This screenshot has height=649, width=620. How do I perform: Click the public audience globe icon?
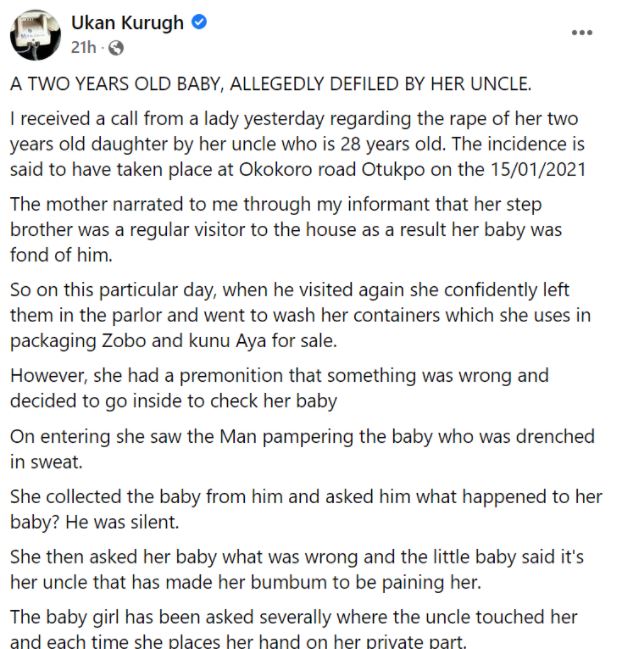pyautogui.click(x=116, y=47)
